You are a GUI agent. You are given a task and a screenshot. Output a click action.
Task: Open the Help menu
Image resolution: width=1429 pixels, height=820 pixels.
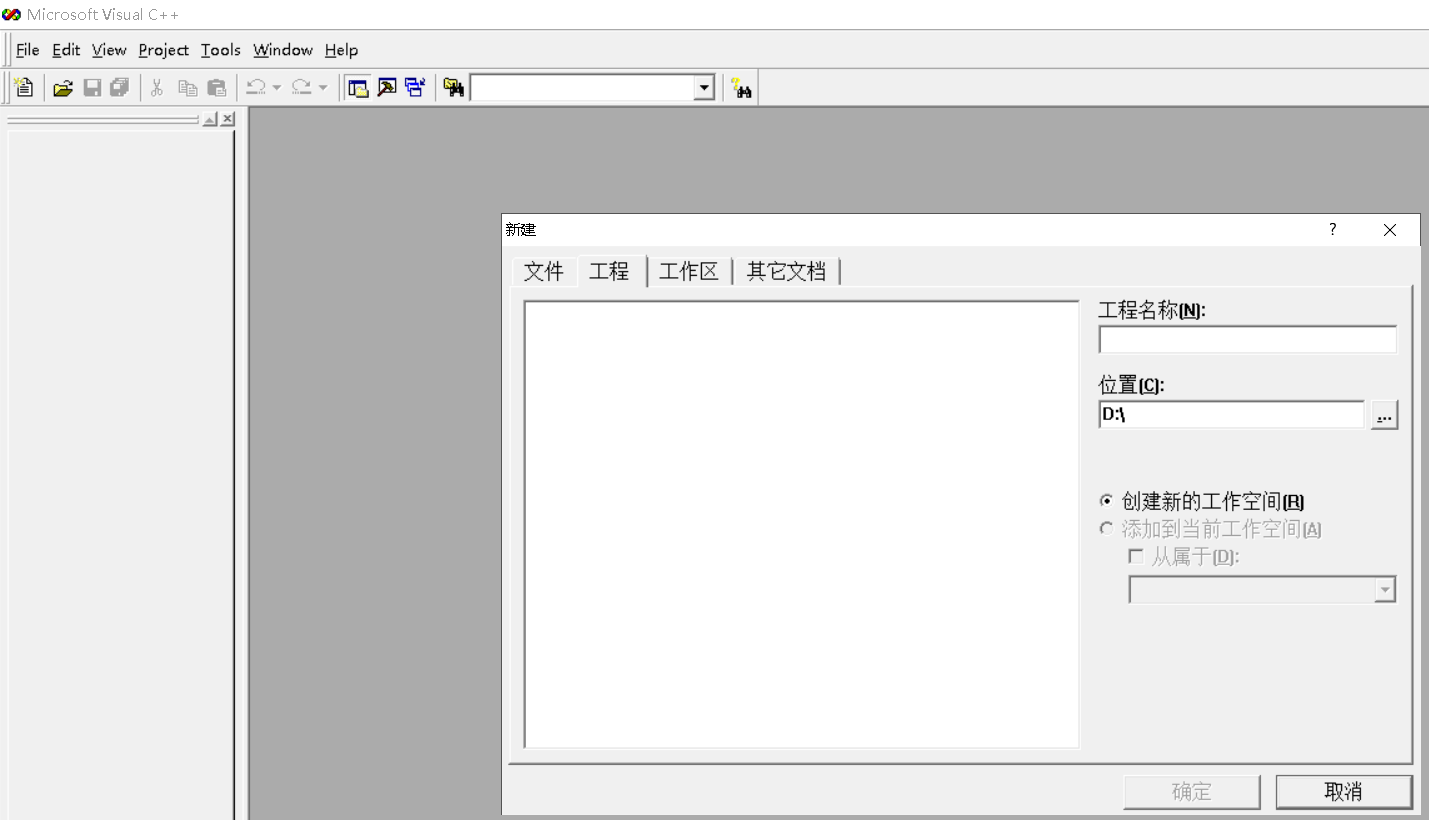pos(341,50)
